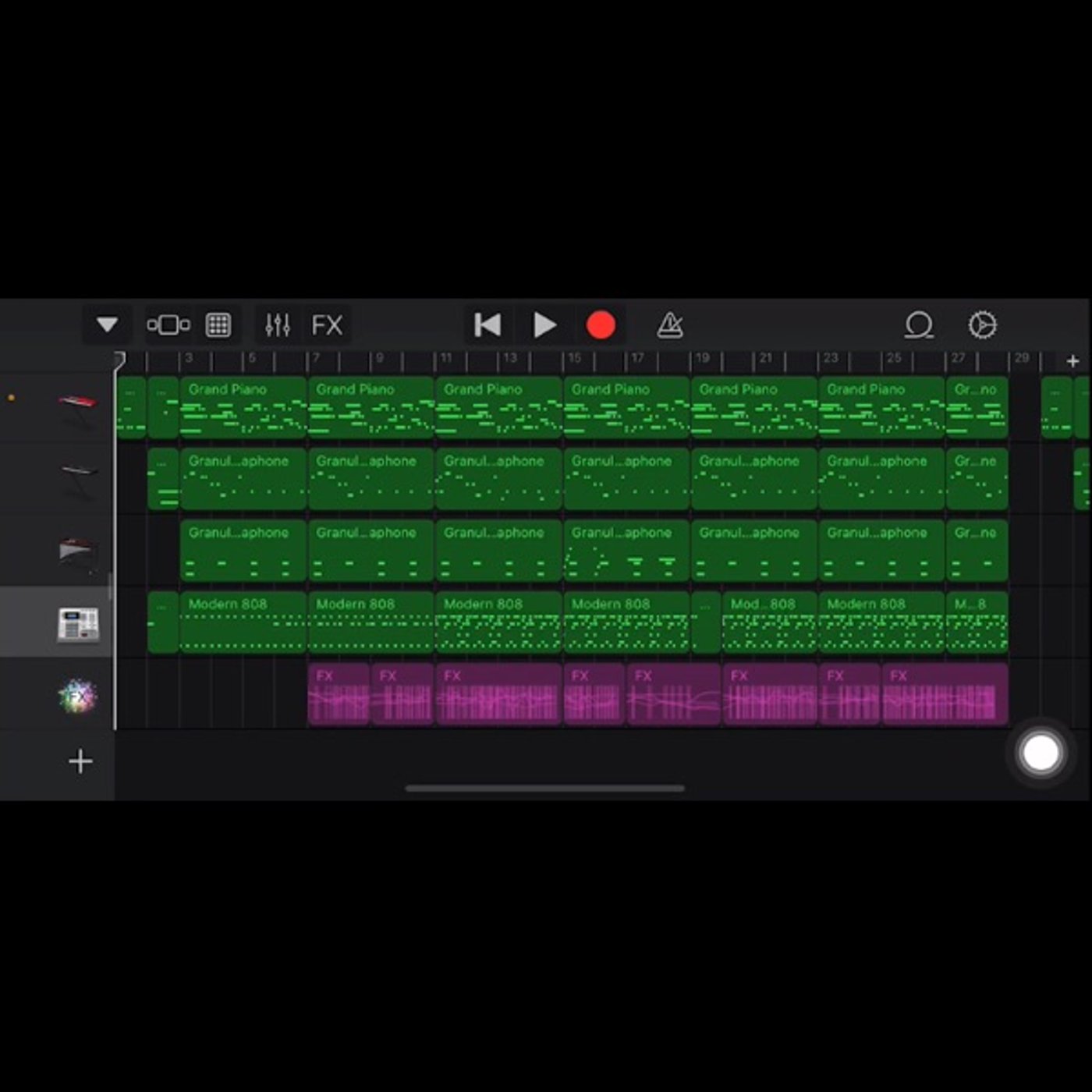This screenshot has width=1092, height=1092.
Task: Tap the white round floating button
Action: (x=1041, y=753)
